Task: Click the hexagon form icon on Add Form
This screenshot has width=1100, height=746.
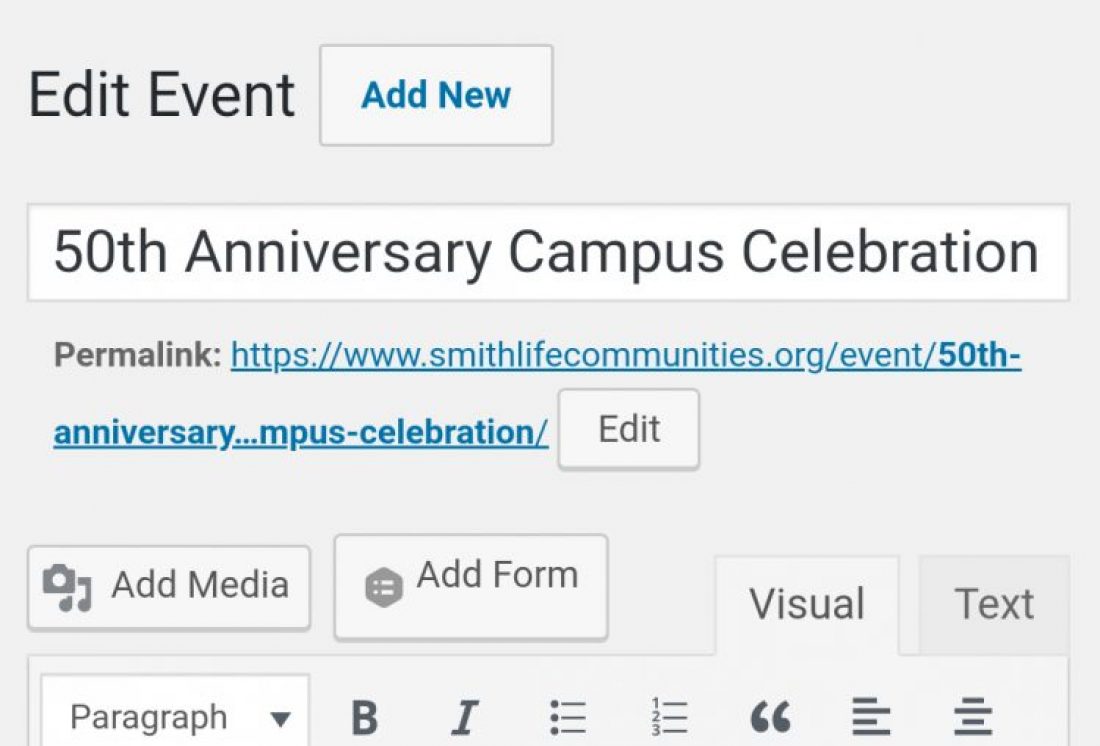Action: click(x=384, y=587)
